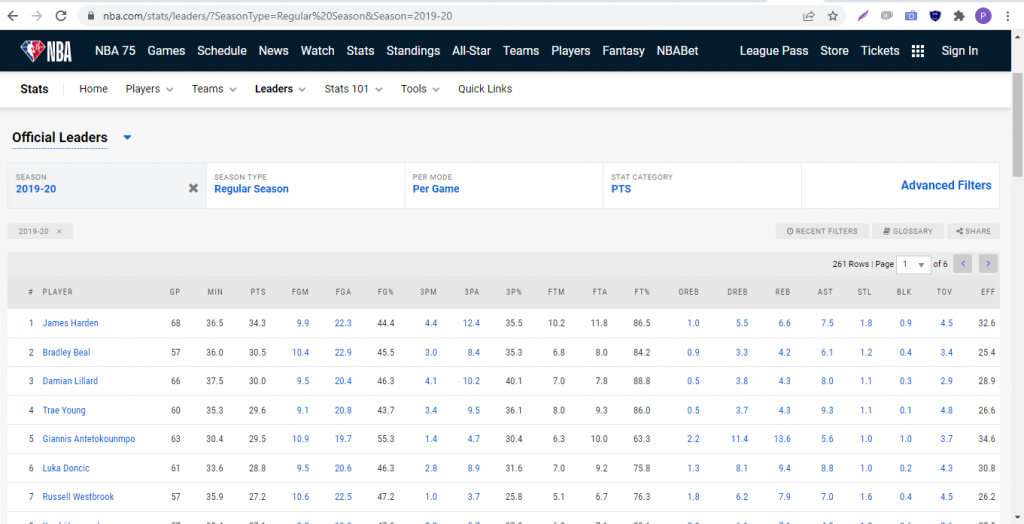This screenshot has height=524, width=1024.
Task: Open Schedule in top navigation
Action: [x=222, y=51]
